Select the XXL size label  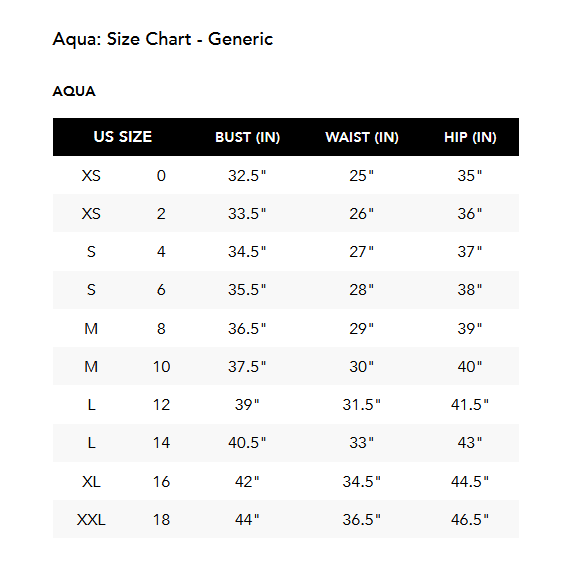coord(91,520)
